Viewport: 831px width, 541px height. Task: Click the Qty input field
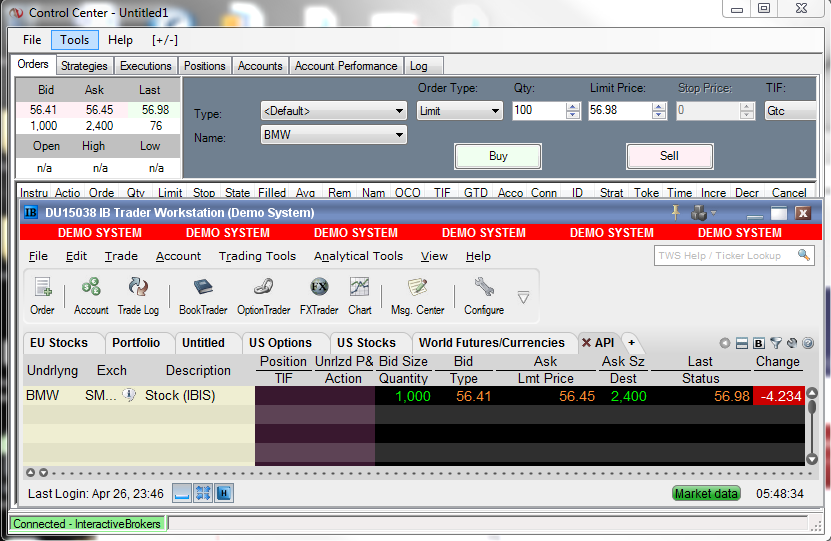(539, 110)
